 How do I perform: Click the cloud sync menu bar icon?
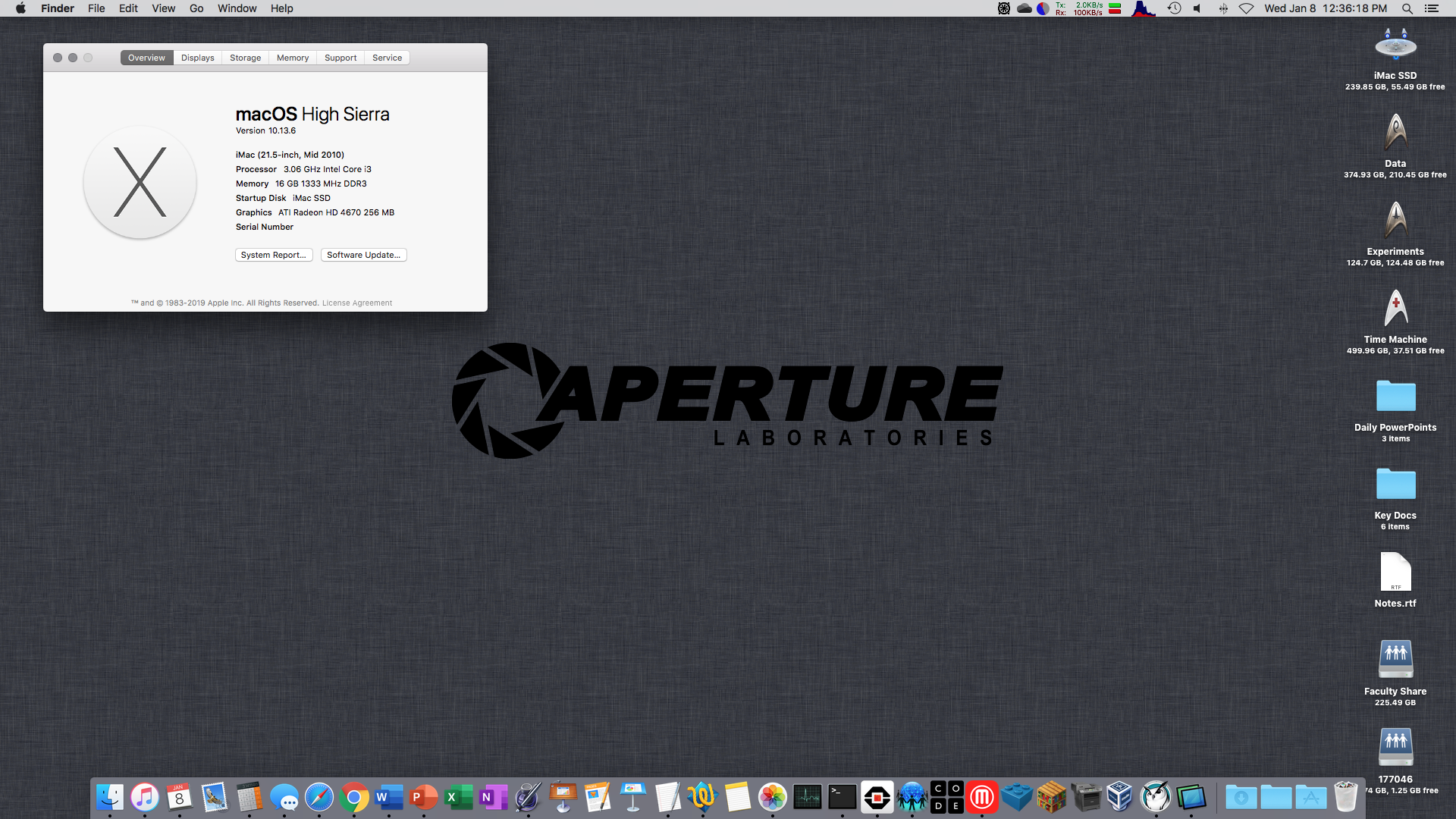[x=1024, y=8]
